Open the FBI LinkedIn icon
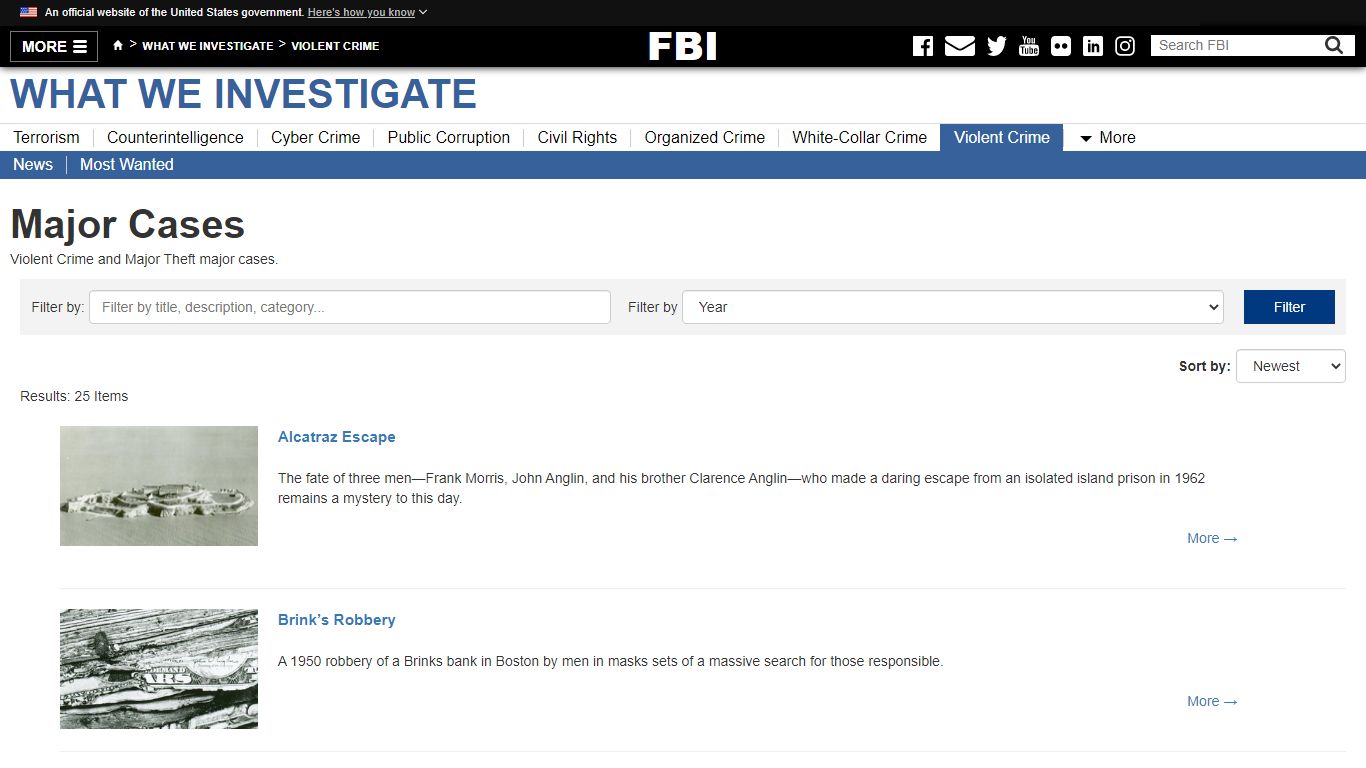The width and height of the screenshot is (1366, 768). tap(1093, 46)
